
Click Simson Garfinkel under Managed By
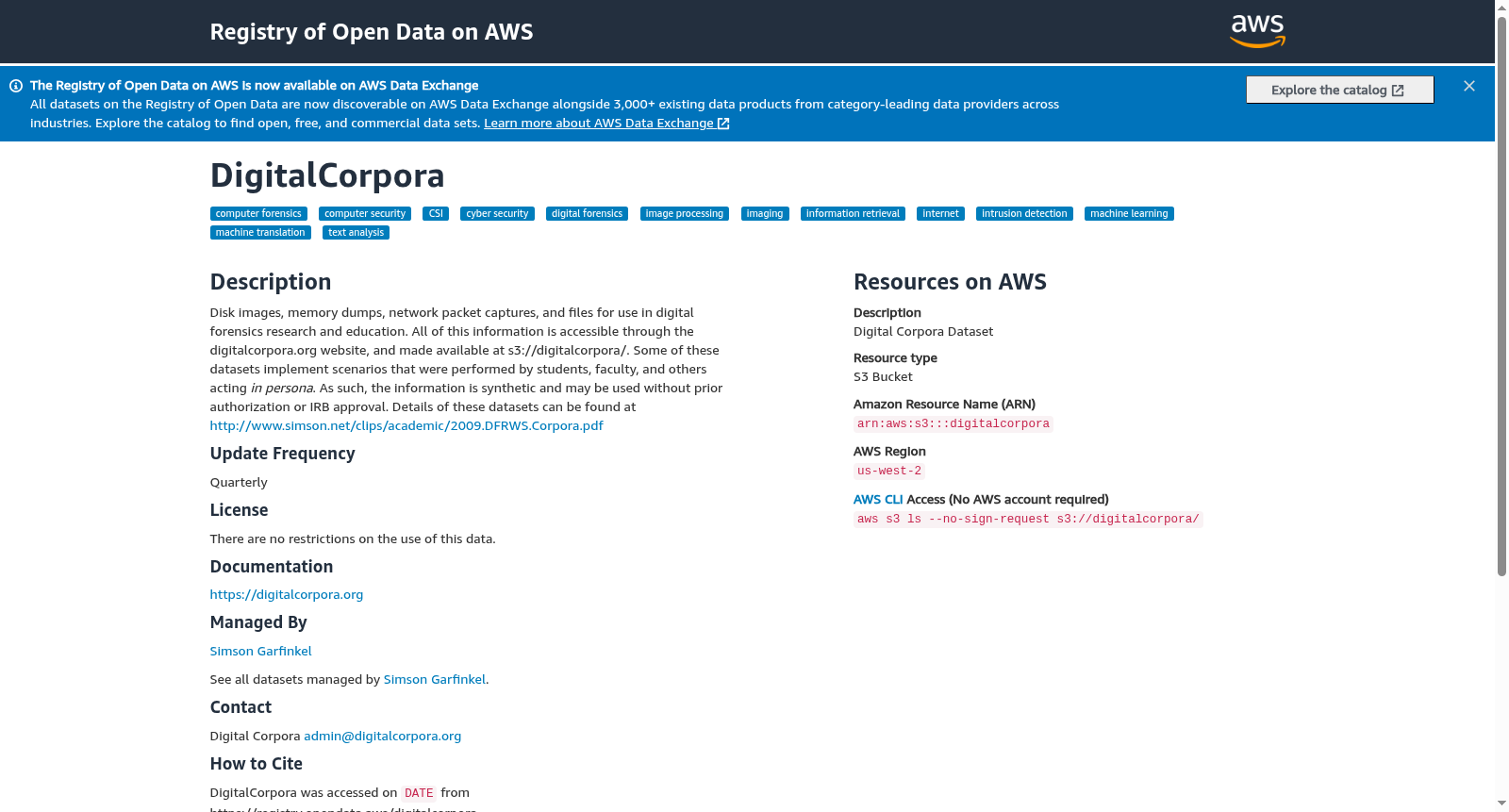click(260, 652)
